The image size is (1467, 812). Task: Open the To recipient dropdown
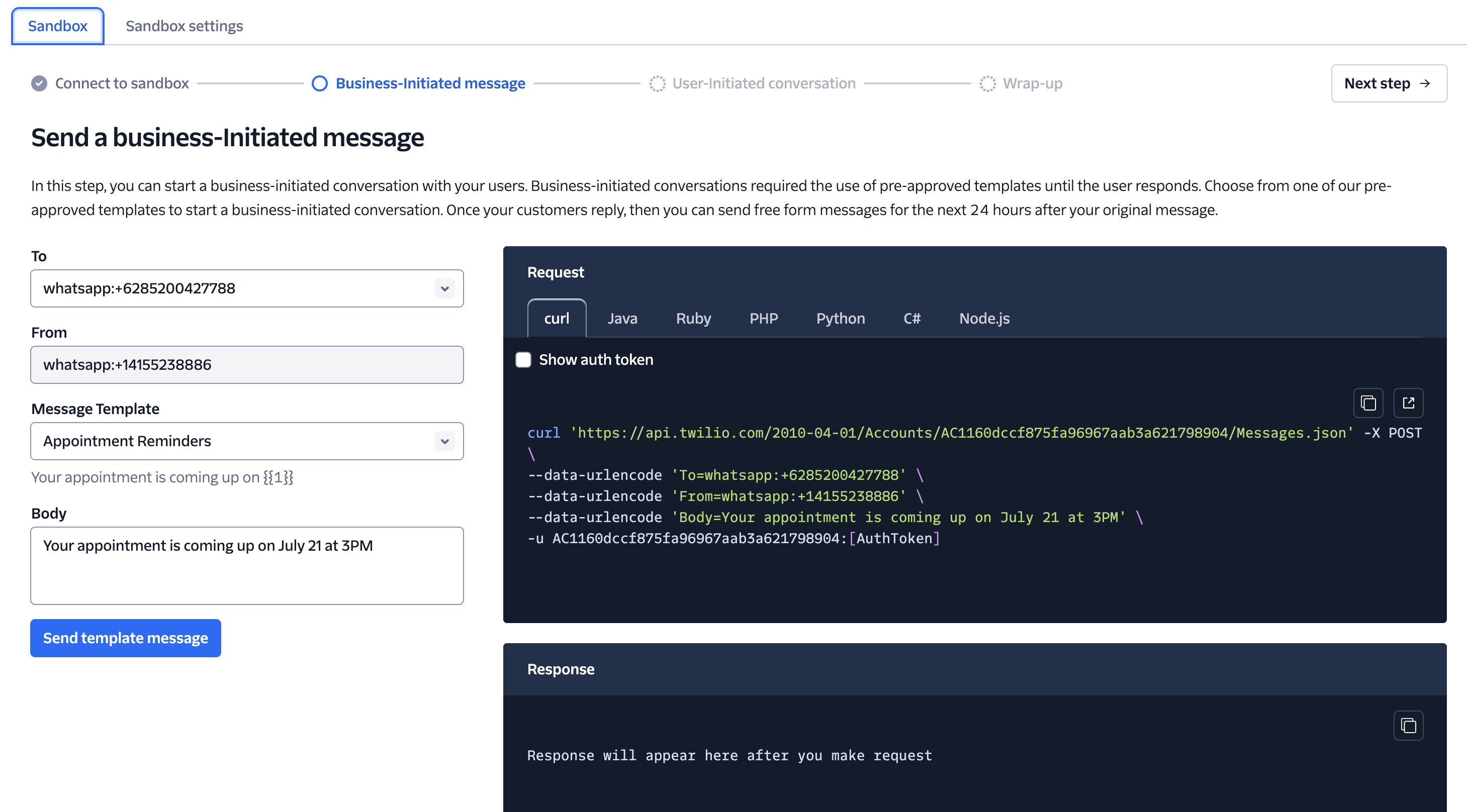[445, 288]
